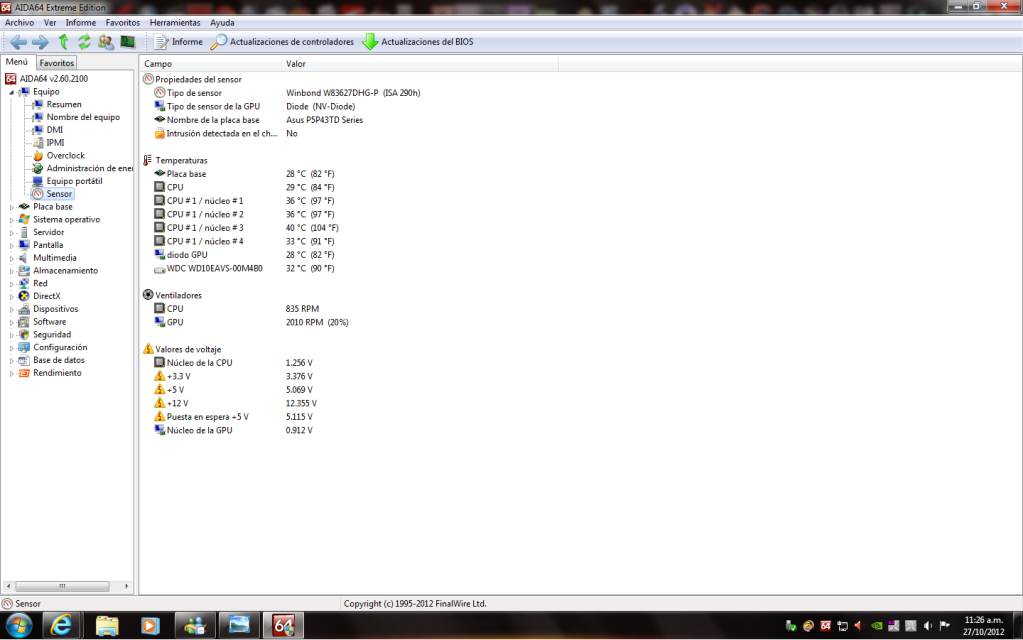
Task: Open the Herramientas menu
Action: click(x=175, y=23)
